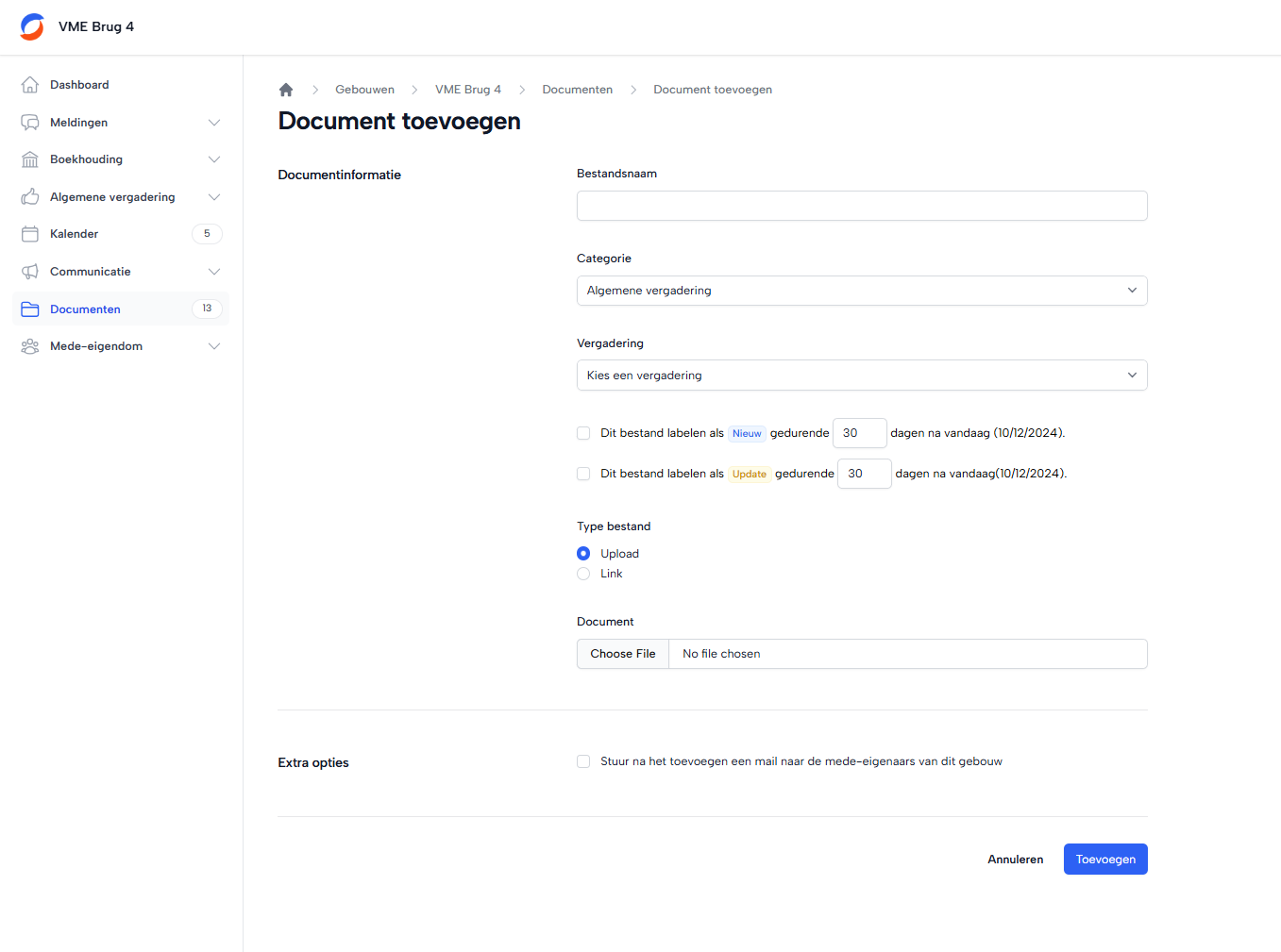Click the Documenten folder icon in sidebar
This screenshot has height=952, width=1281.
(30, 309)
